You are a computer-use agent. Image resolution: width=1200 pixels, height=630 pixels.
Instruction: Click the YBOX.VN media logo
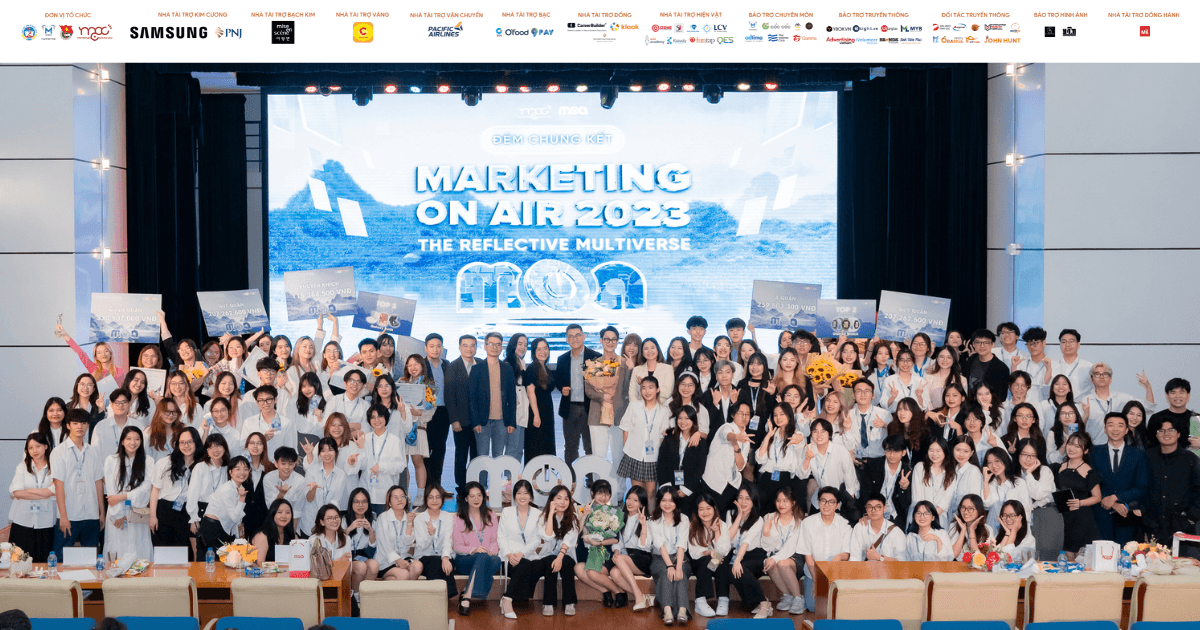[x=838, y=29]
